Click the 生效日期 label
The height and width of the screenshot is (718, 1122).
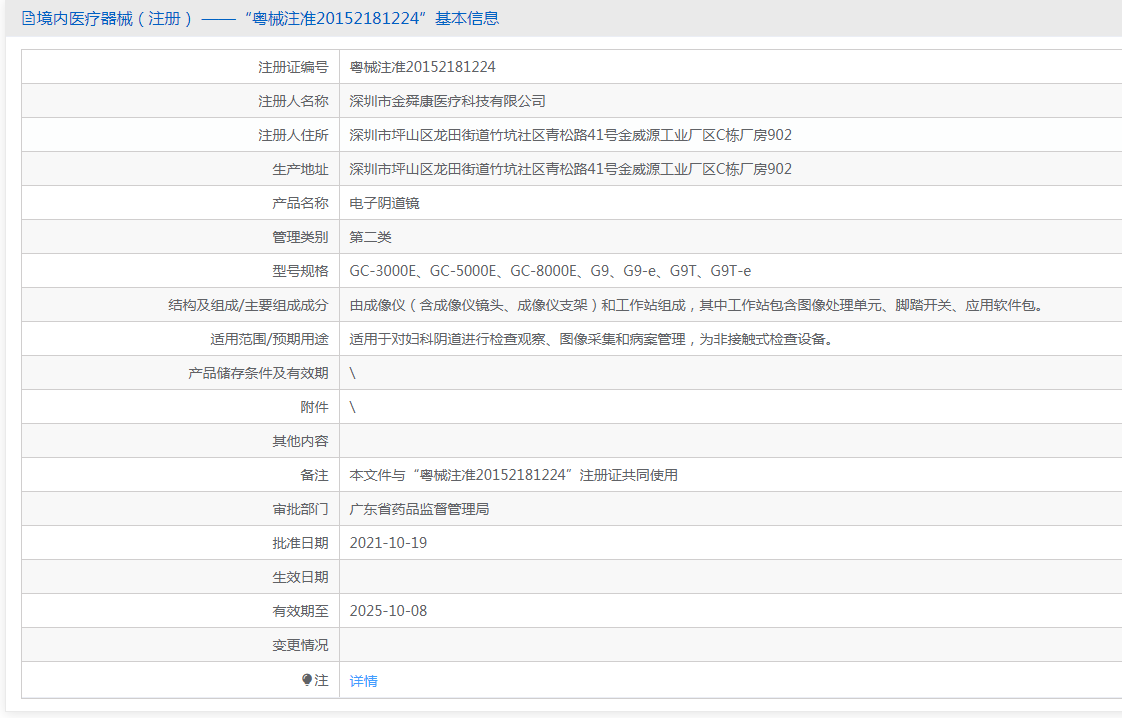coord(301,577)
